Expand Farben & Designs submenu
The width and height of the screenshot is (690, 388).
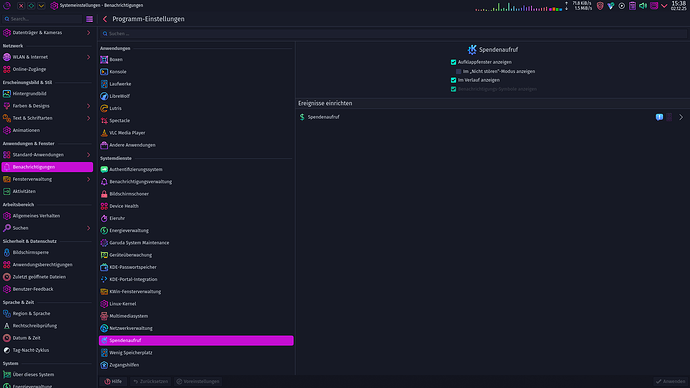coord(88,106)
